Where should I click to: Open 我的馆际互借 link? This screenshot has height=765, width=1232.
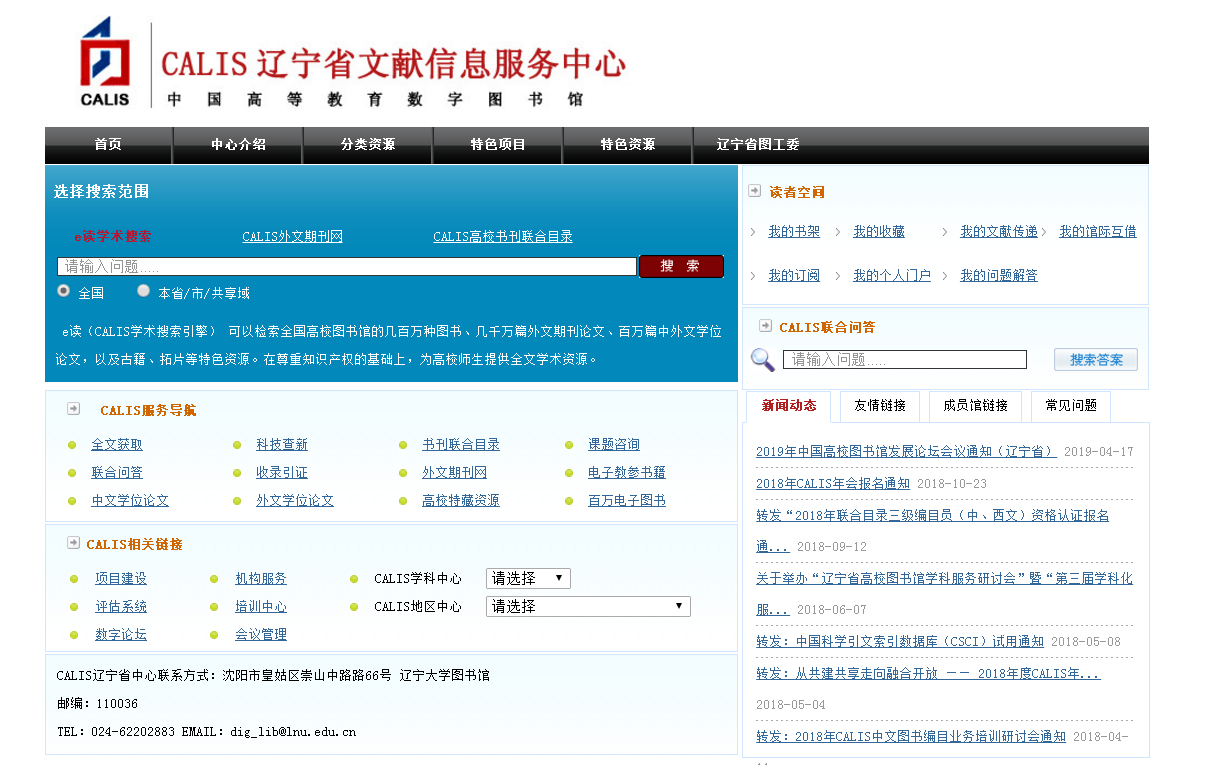point(1098,232)
